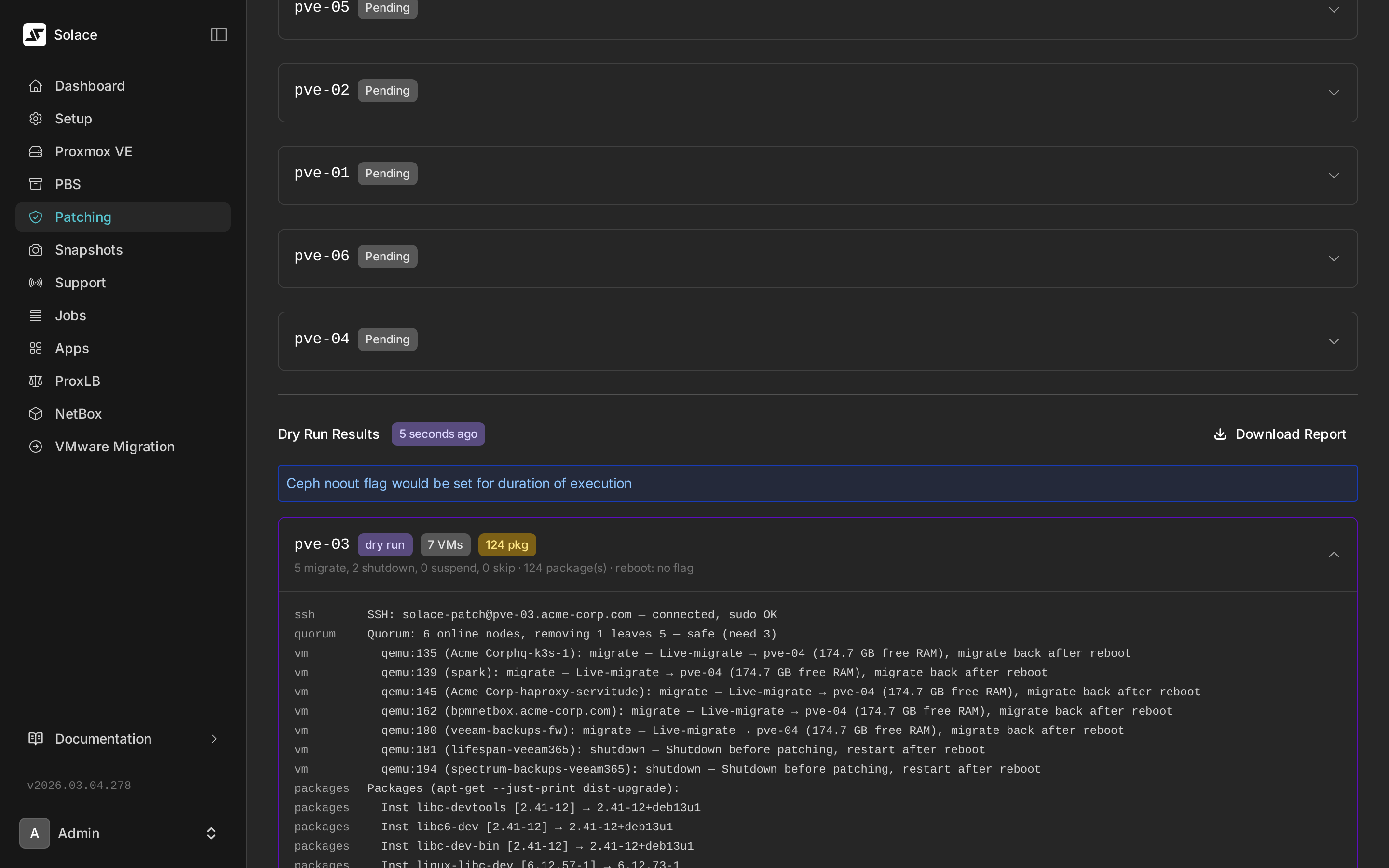Expand the Documentation submenu arrow
Viewport: 1389px width, 868px height.
point(214,739)
